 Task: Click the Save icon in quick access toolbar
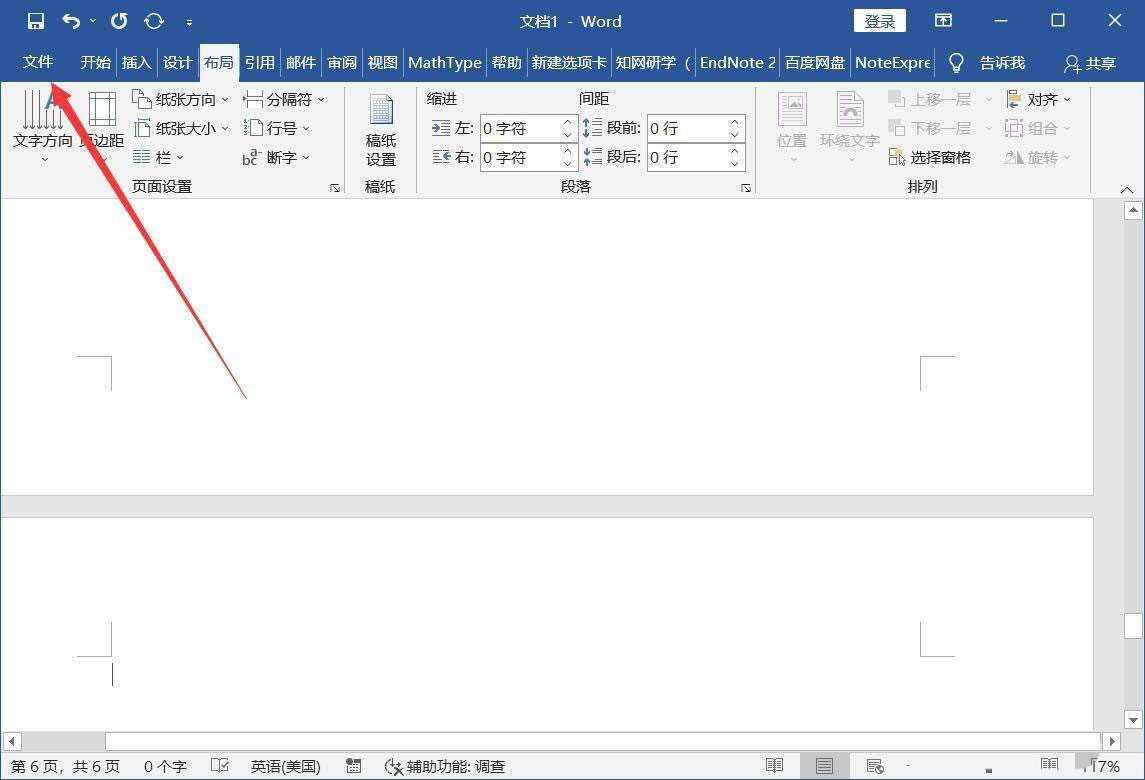click(35, 20)
